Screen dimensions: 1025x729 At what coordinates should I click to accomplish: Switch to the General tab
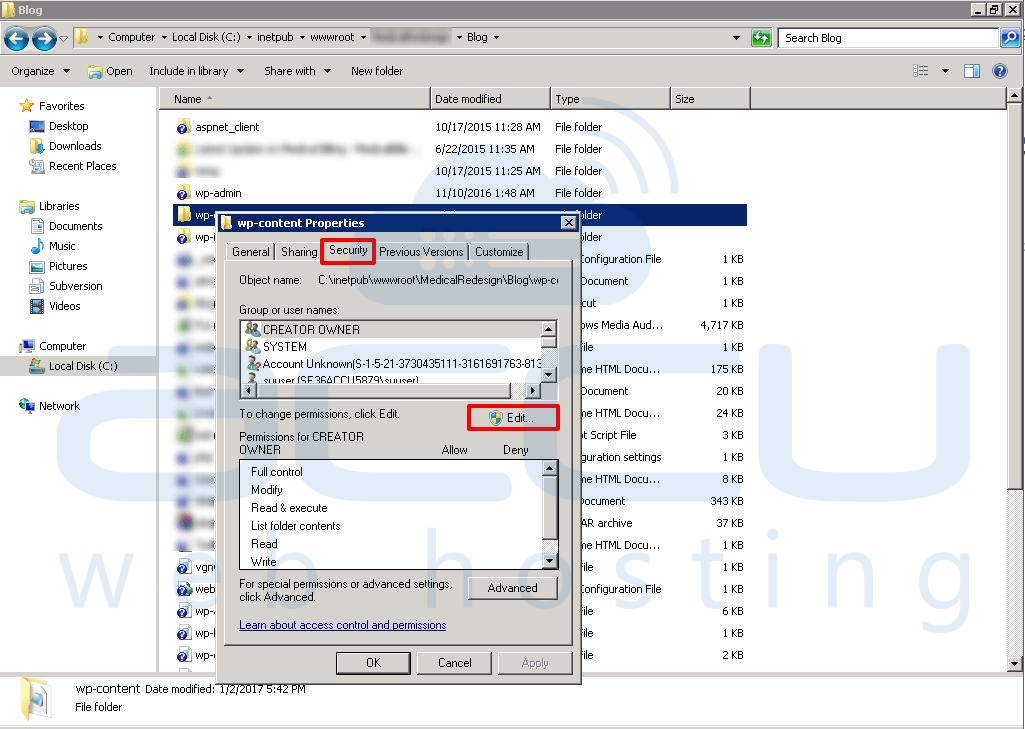click(250, 252)
